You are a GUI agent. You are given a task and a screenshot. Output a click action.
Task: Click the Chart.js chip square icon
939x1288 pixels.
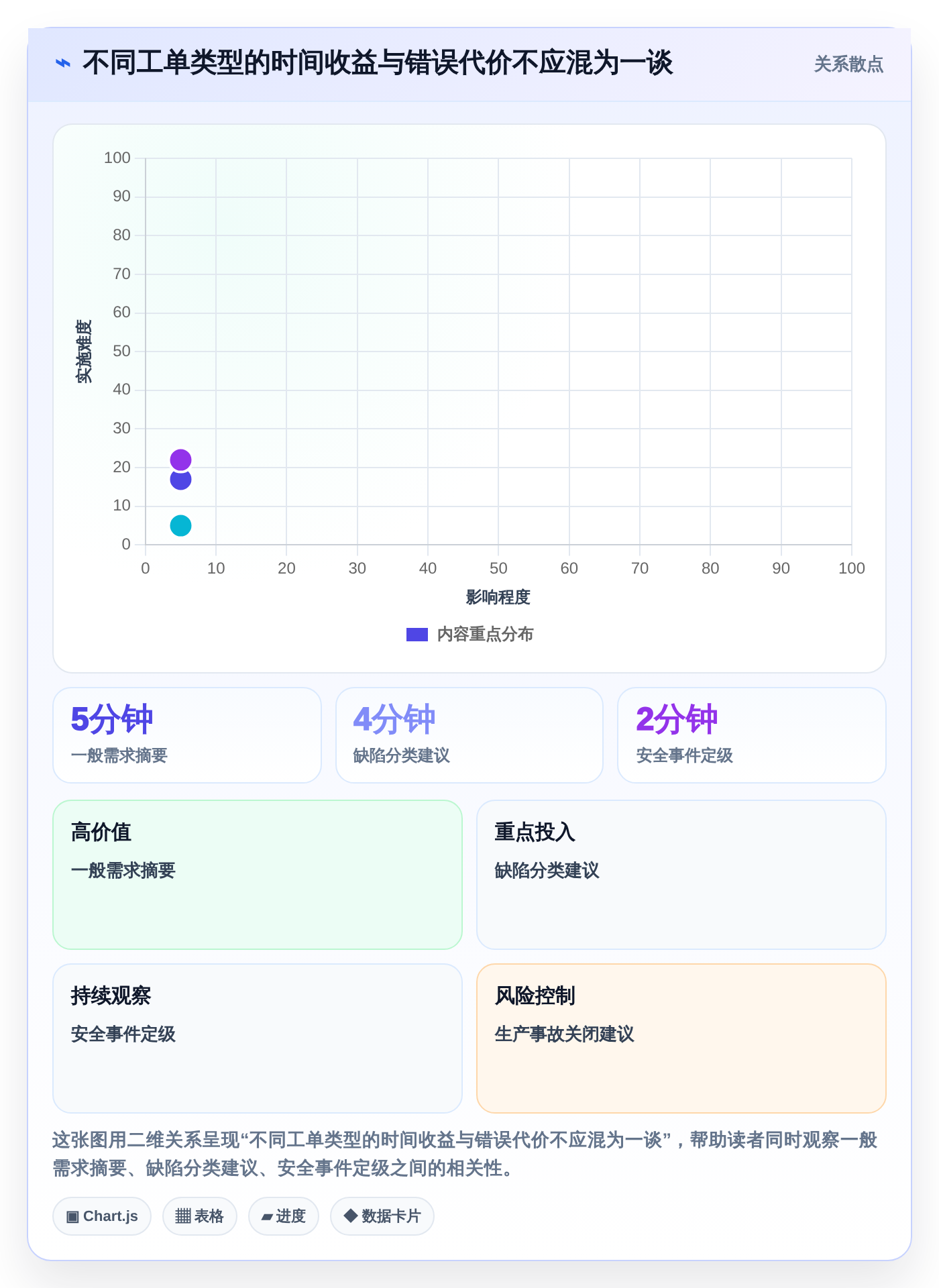tap(73, 1216)
